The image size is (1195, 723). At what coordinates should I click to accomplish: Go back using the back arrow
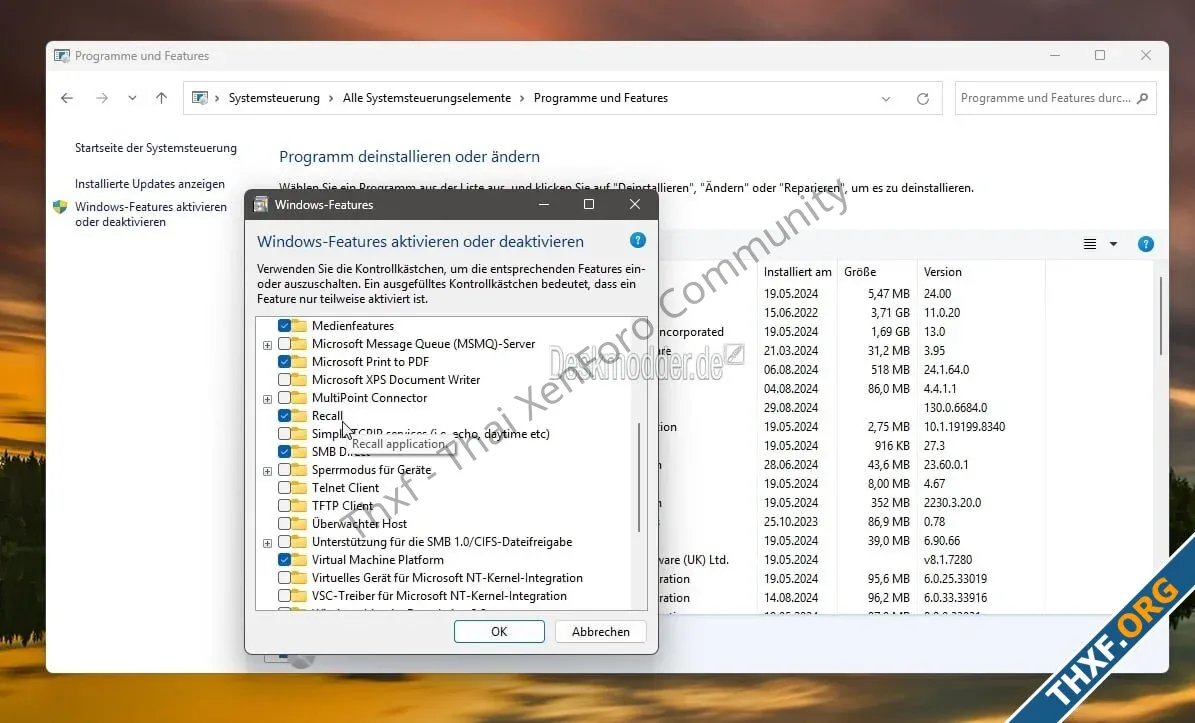click(67, 98)
